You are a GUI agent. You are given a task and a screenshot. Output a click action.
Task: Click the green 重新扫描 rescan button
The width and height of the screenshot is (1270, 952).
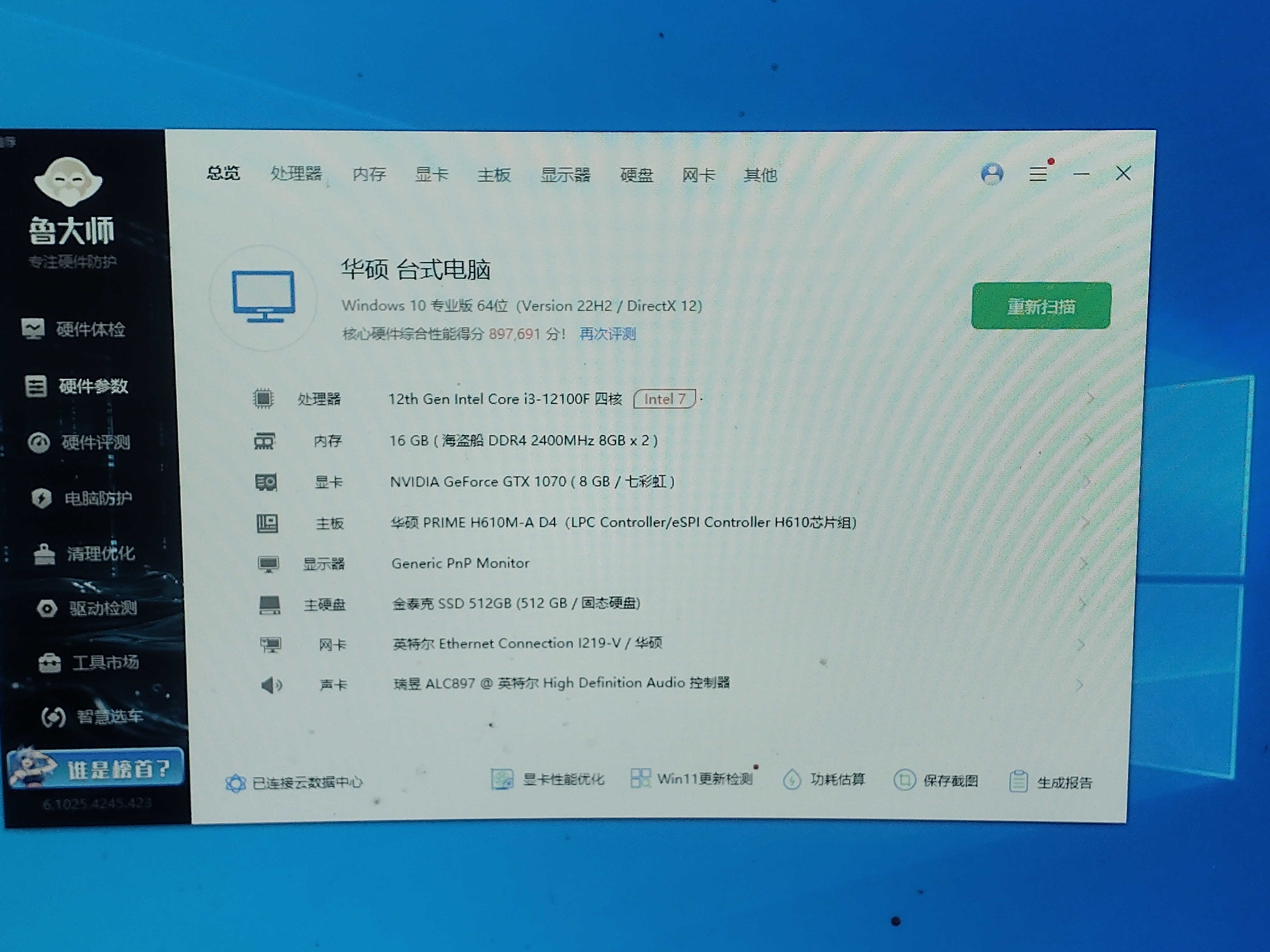click(1041, 306)
